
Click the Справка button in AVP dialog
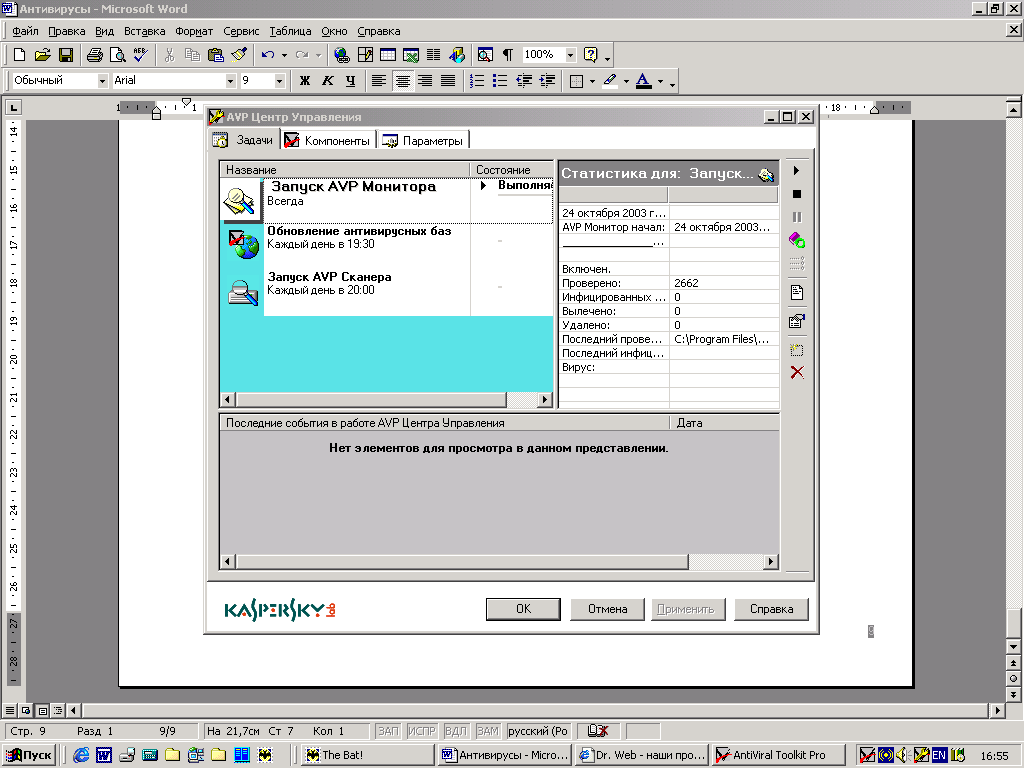771,609
